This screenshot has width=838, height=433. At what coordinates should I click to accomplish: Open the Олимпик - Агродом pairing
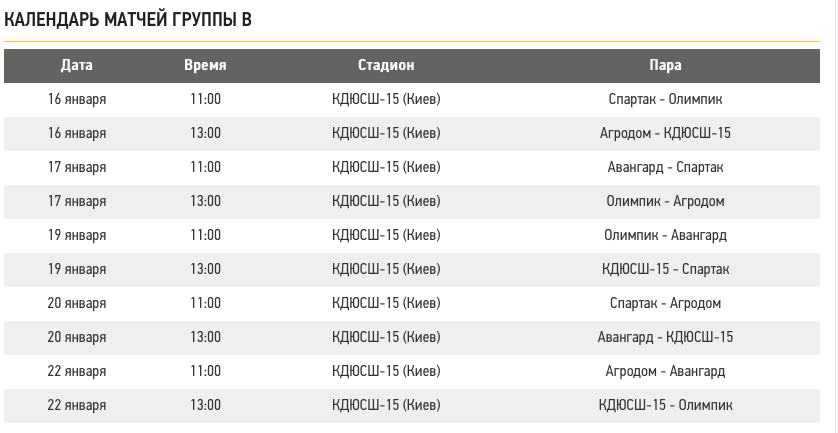(665, 201)
